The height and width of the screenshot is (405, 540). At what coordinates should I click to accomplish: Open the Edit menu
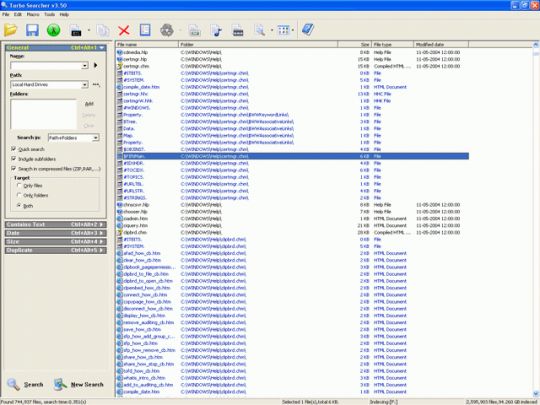click(x=18, y=14)
